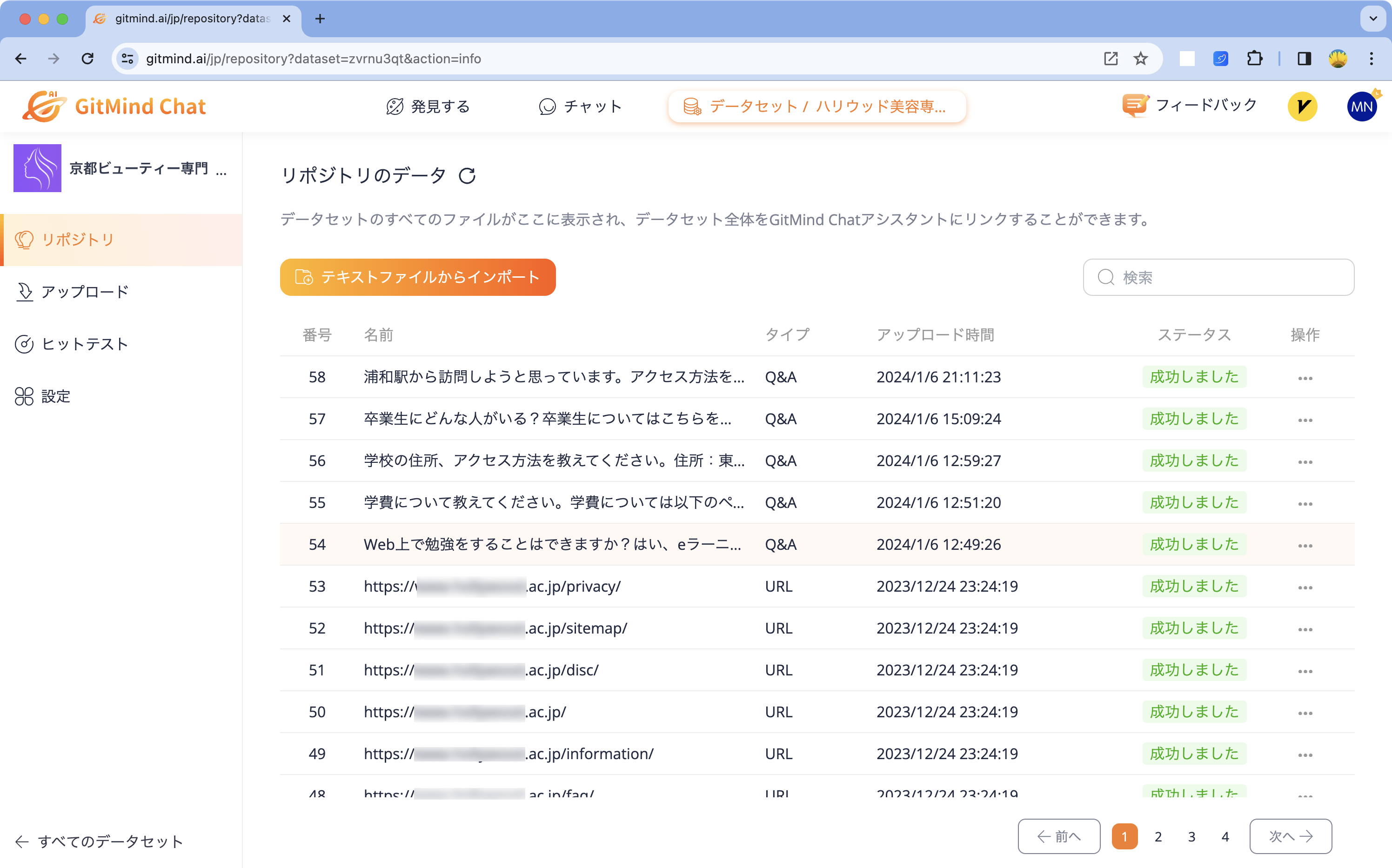This screenshot has height=868, width=1392.
Task: Open the actions menu for row 50
Action: 1305,712
